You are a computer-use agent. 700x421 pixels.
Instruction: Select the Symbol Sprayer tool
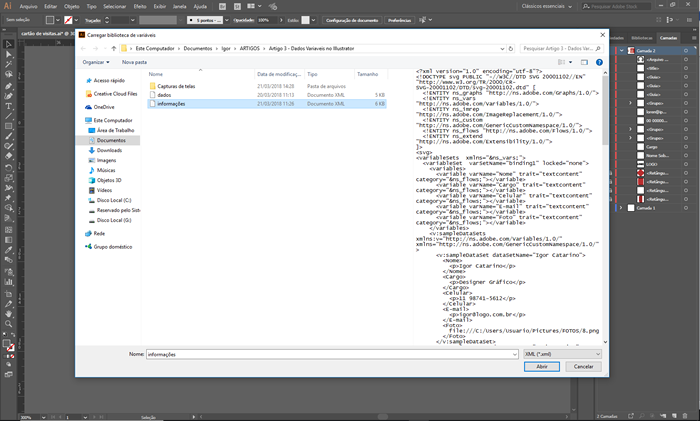[8, 271]
